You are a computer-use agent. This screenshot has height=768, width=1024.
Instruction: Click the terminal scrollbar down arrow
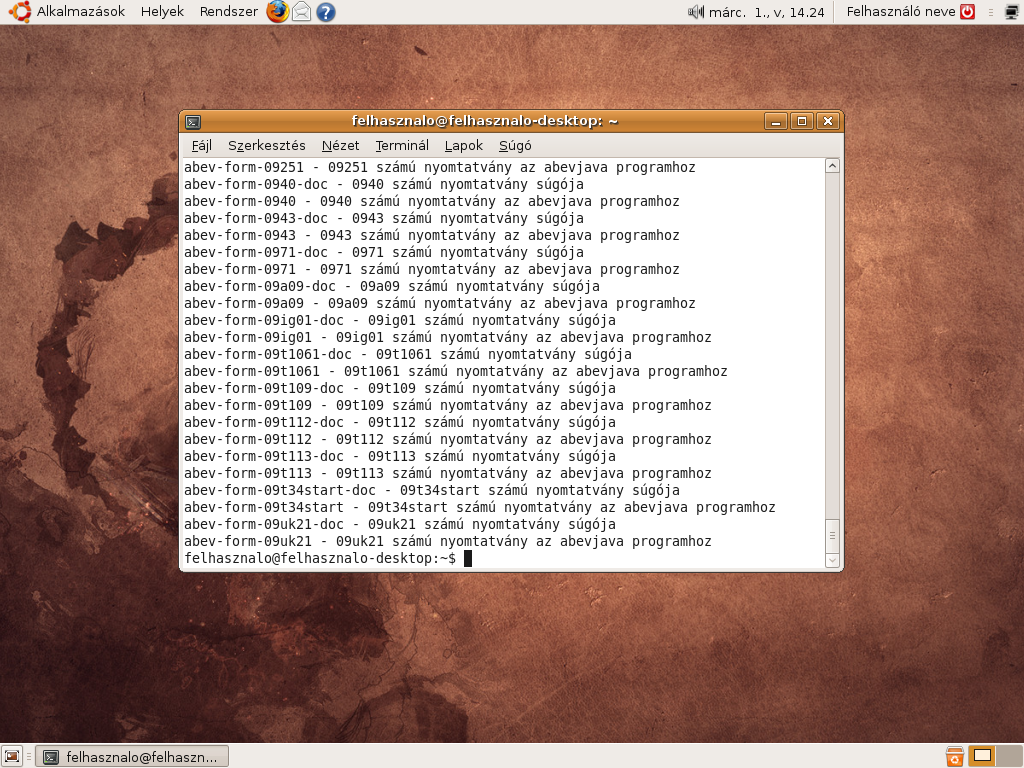pyautogui.click(x=832, y=560)
